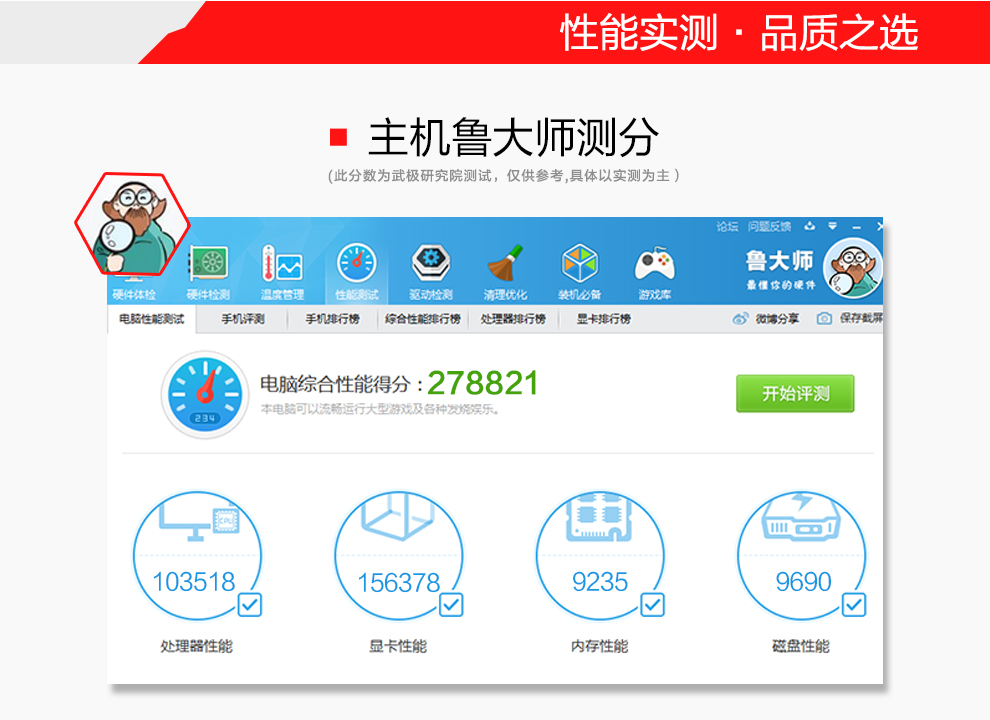Screen dimensions: 990x720
Task: Click the Ludashi avatar in the header
Action: [852, 269]
